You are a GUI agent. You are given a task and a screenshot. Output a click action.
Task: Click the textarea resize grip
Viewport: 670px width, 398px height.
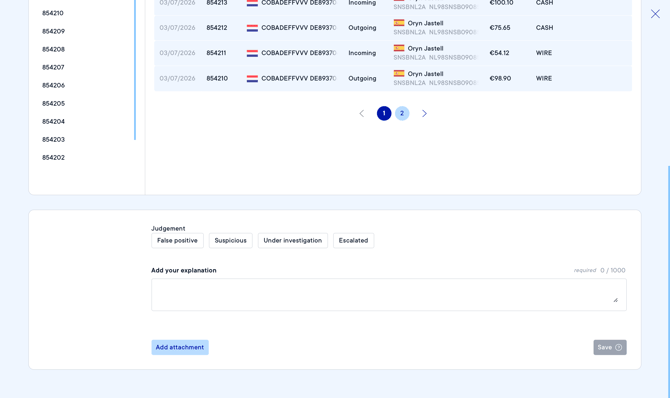[x=616, y=300]
